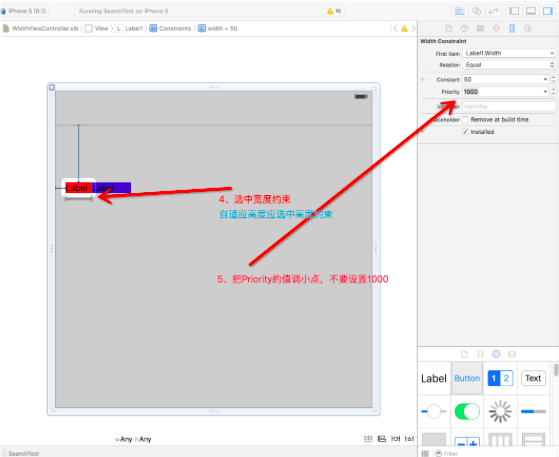Click width = 50 in jump bar
The image size is (559, 457).
coord(218,29)
